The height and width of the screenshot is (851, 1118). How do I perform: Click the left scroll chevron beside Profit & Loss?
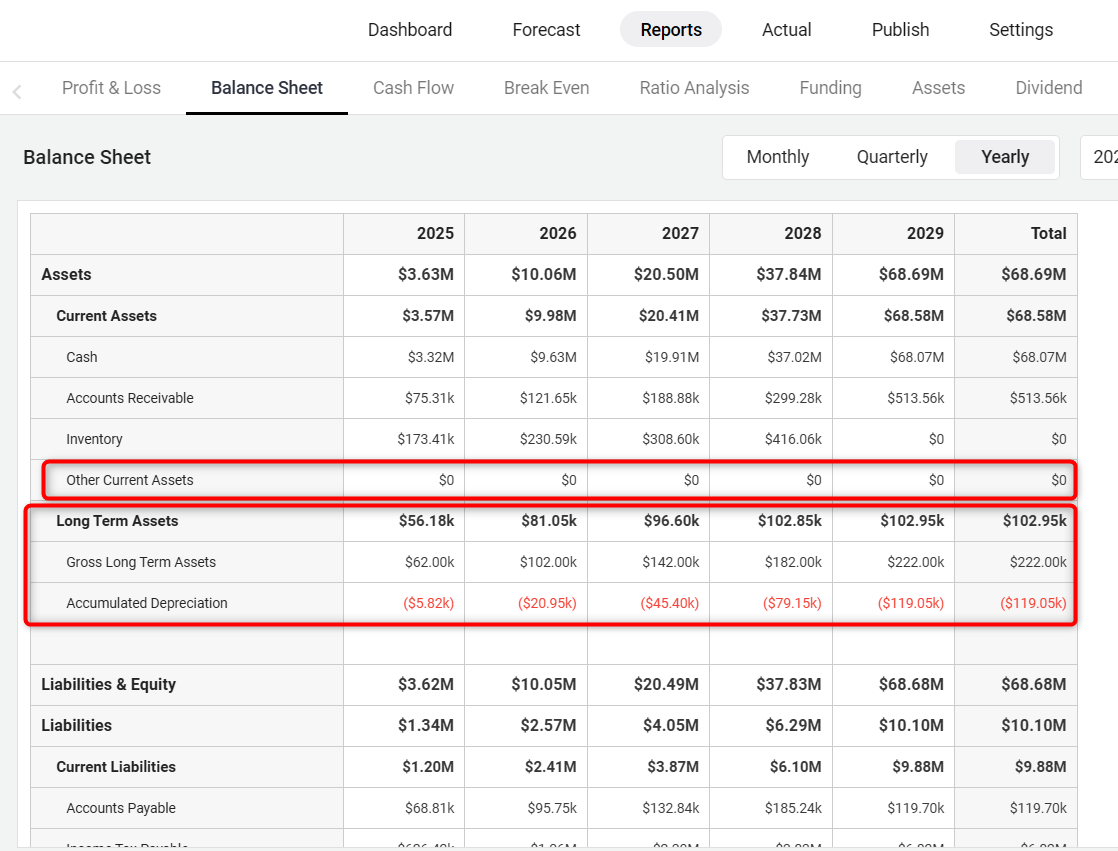(17, 91)
